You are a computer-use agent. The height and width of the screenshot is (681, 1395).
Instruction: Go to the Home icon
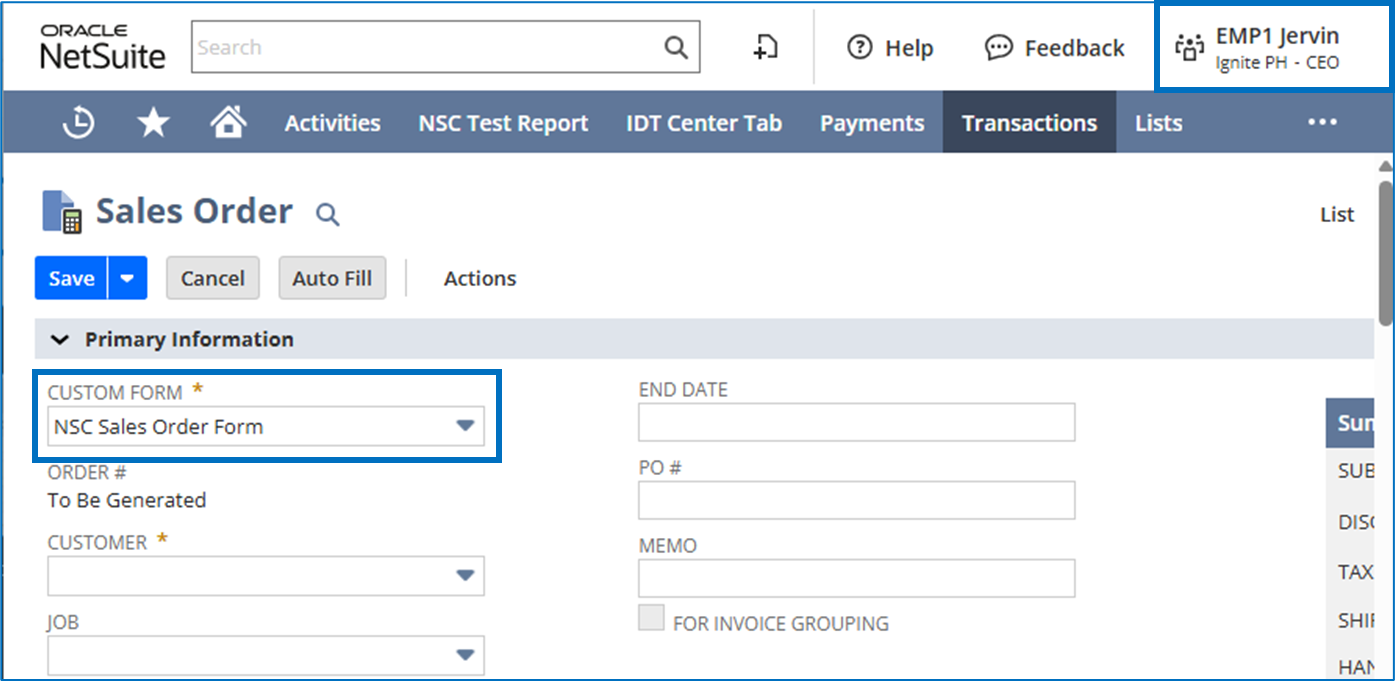coord(228,122)
